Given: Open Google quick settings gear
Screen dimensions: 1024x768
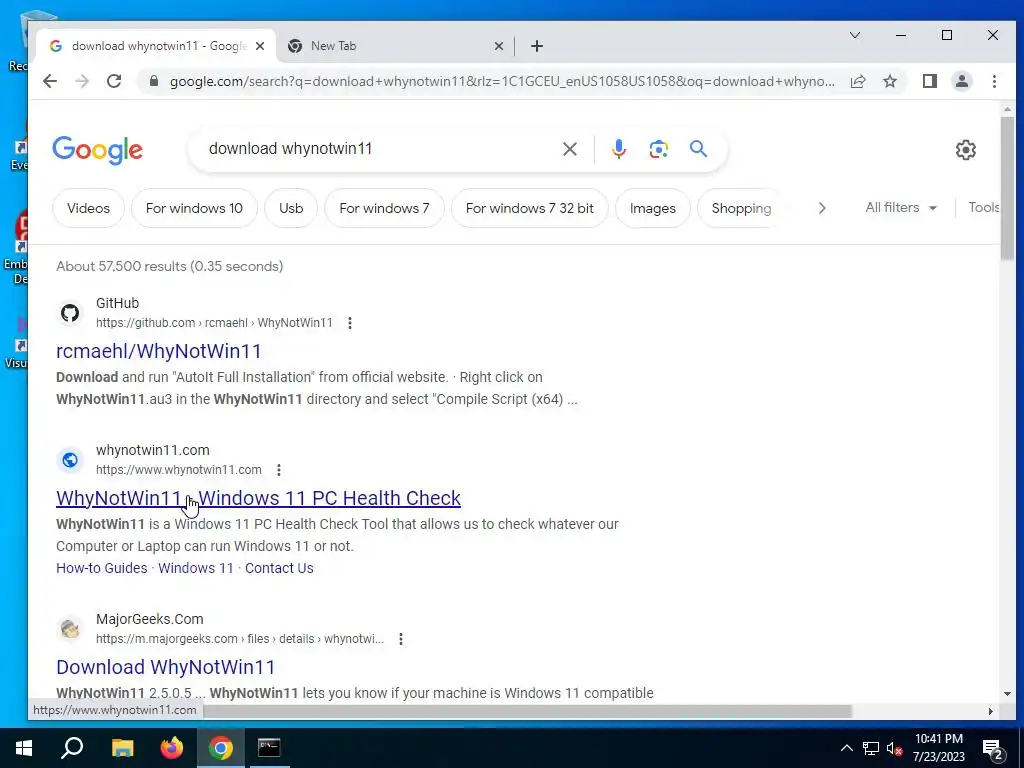Looking at the screenshot, I should [x=965, y=150].
